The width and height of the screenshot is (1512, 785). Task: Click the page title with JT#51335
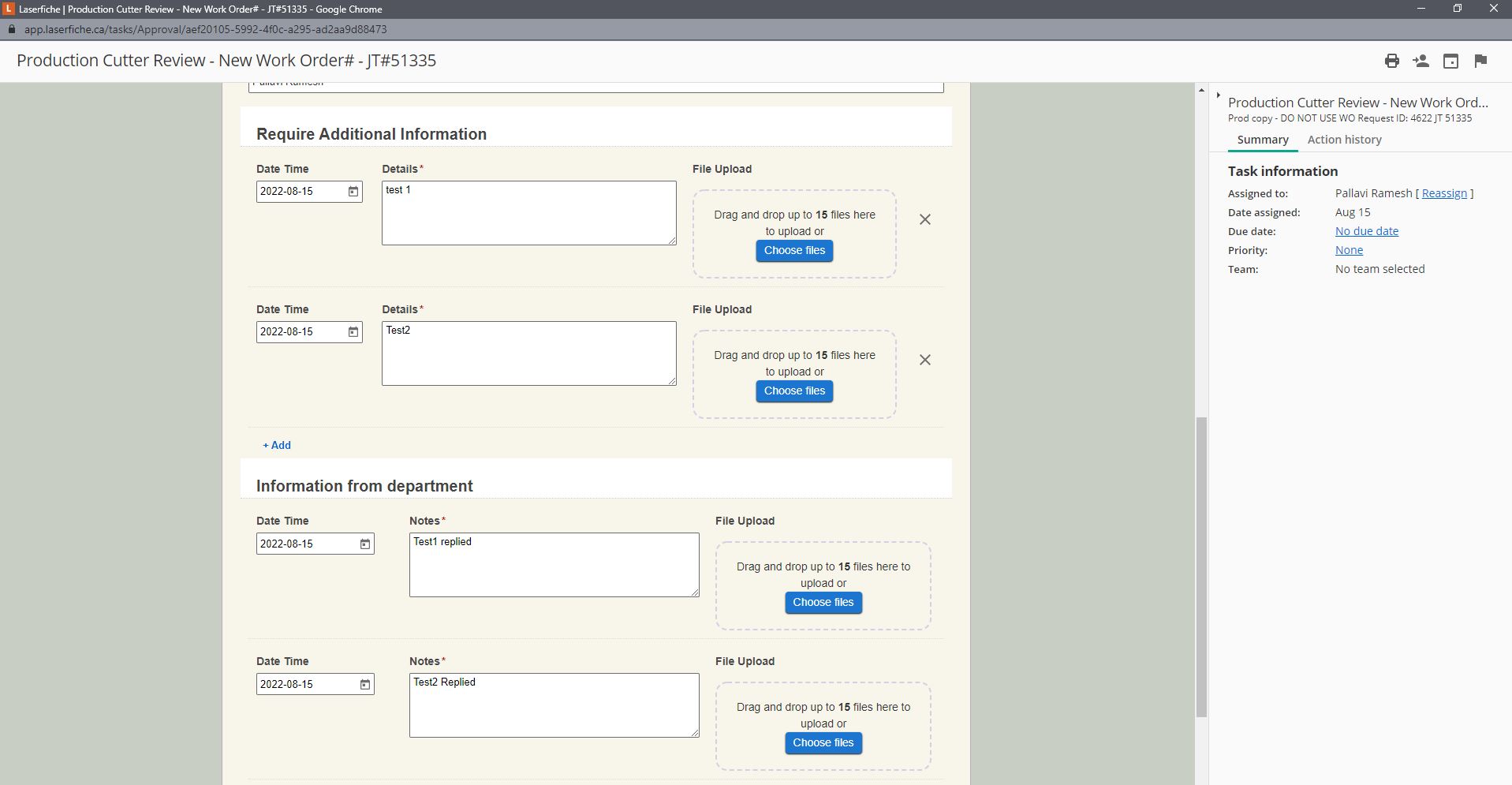pos(226,61)
